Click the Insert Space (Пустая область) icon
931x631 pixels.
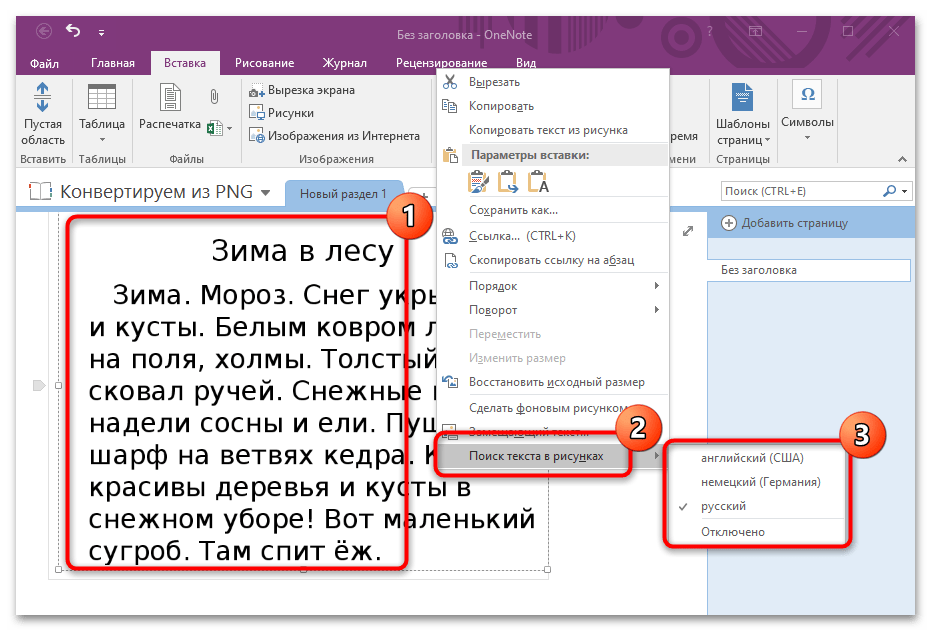tap(43, 100)
